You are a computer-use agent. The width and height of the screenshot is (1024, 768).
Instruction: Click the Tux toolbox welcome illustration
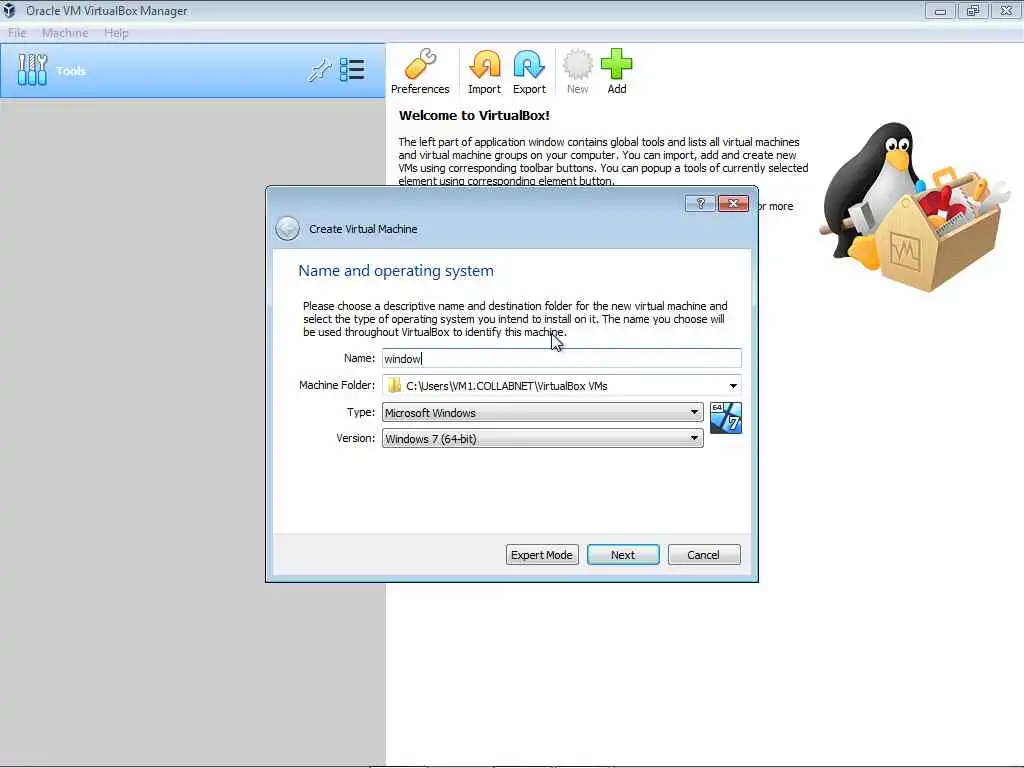(x=914, y=206)
